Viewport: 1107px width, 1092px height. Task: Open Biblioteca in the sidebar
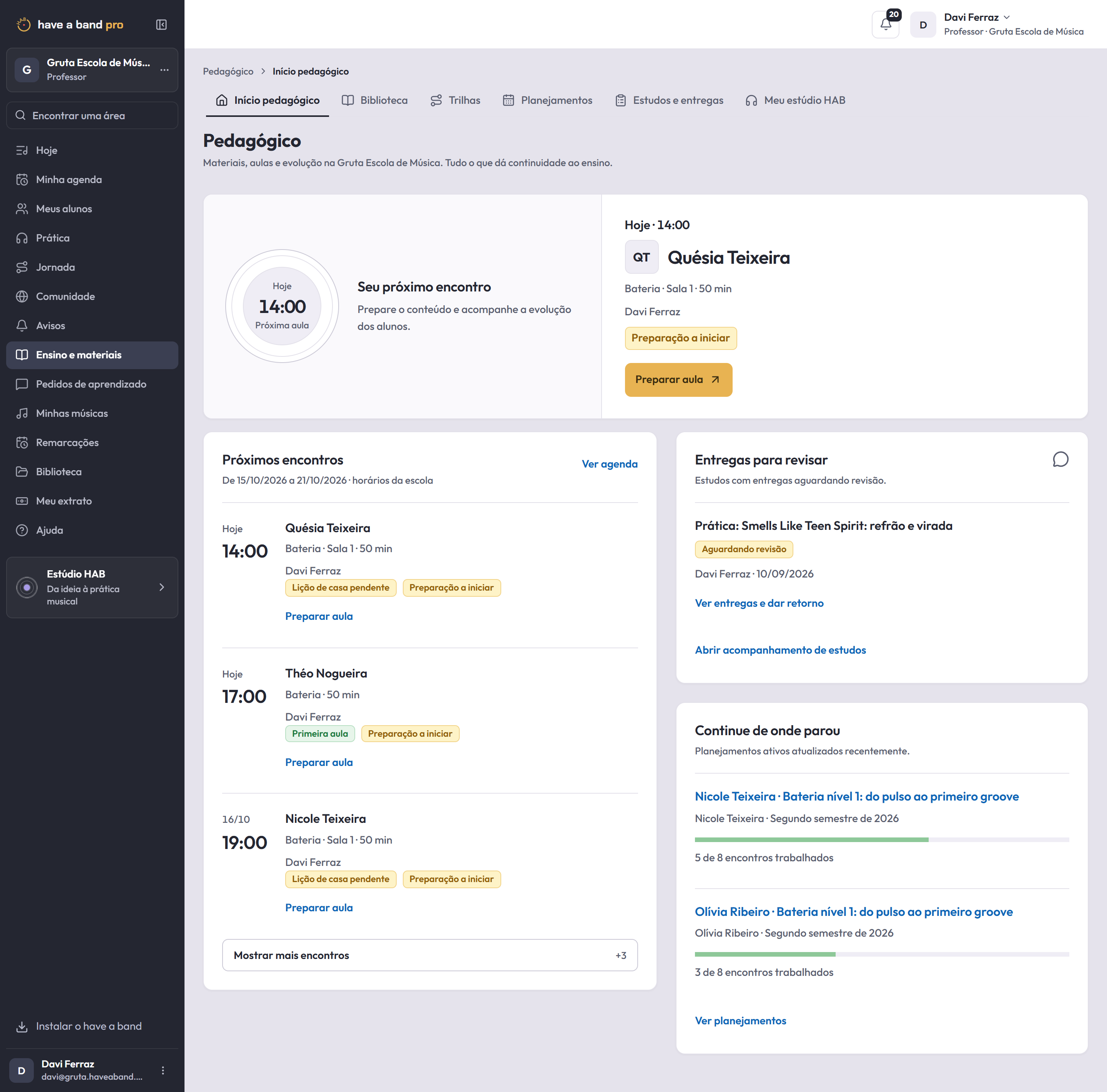coord(92,472)
